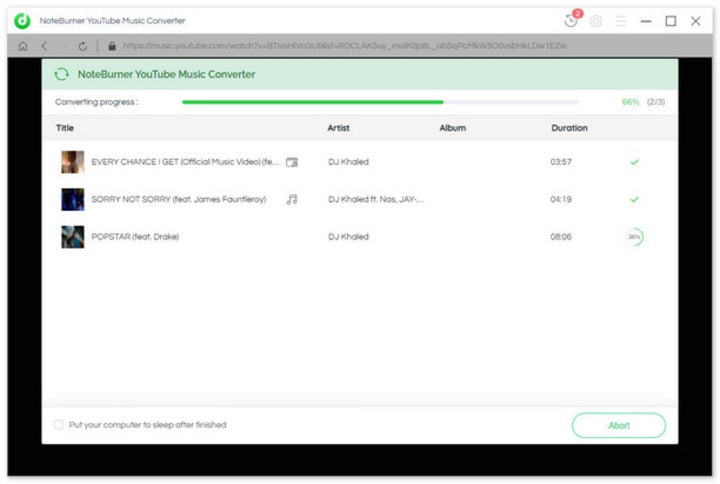
Task: Open the settings gear icon
Action: click(x=596, y=21)
